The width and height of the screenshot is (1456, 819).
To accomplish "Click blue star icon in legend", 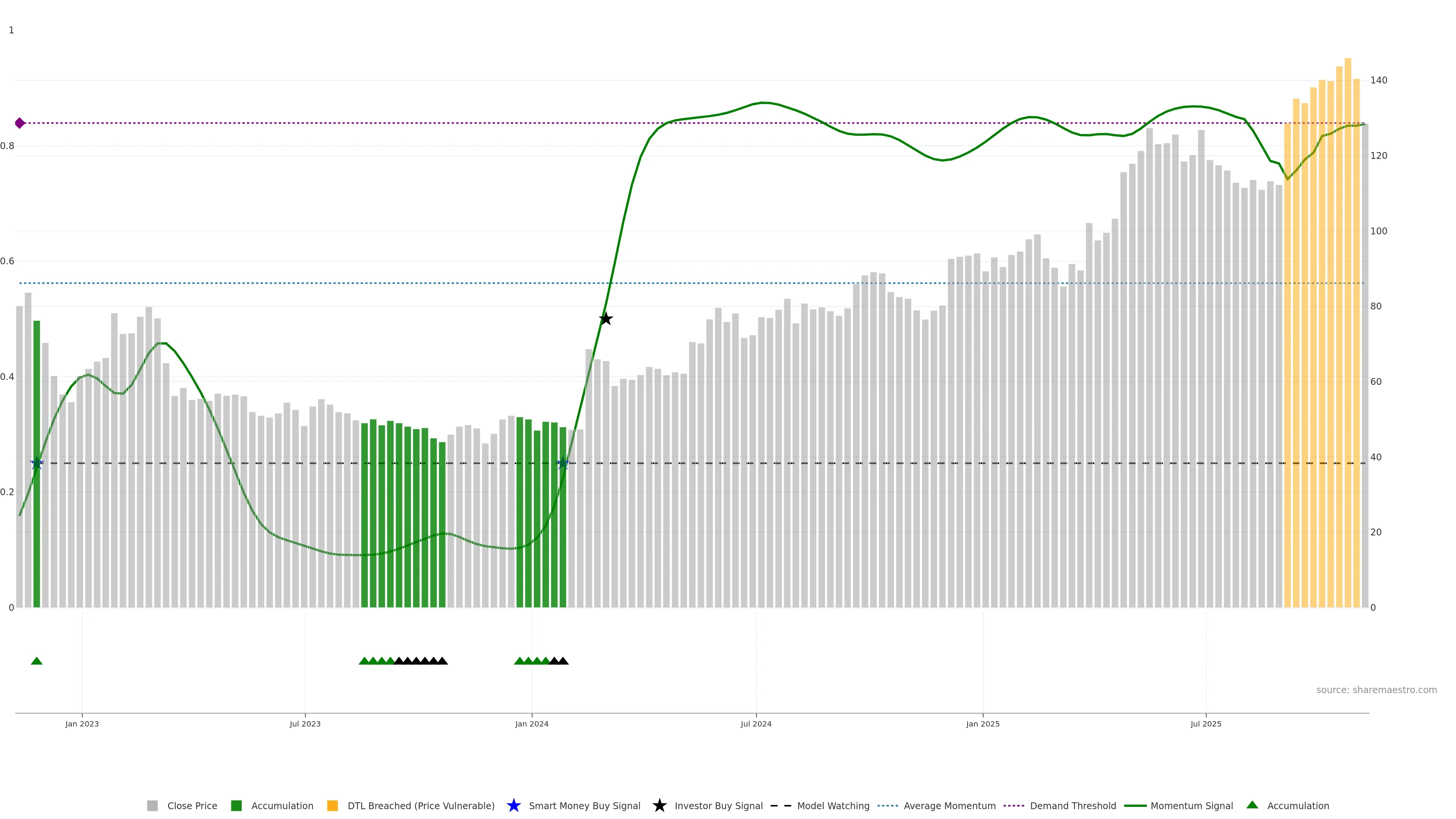I will (x=513, y=806).
